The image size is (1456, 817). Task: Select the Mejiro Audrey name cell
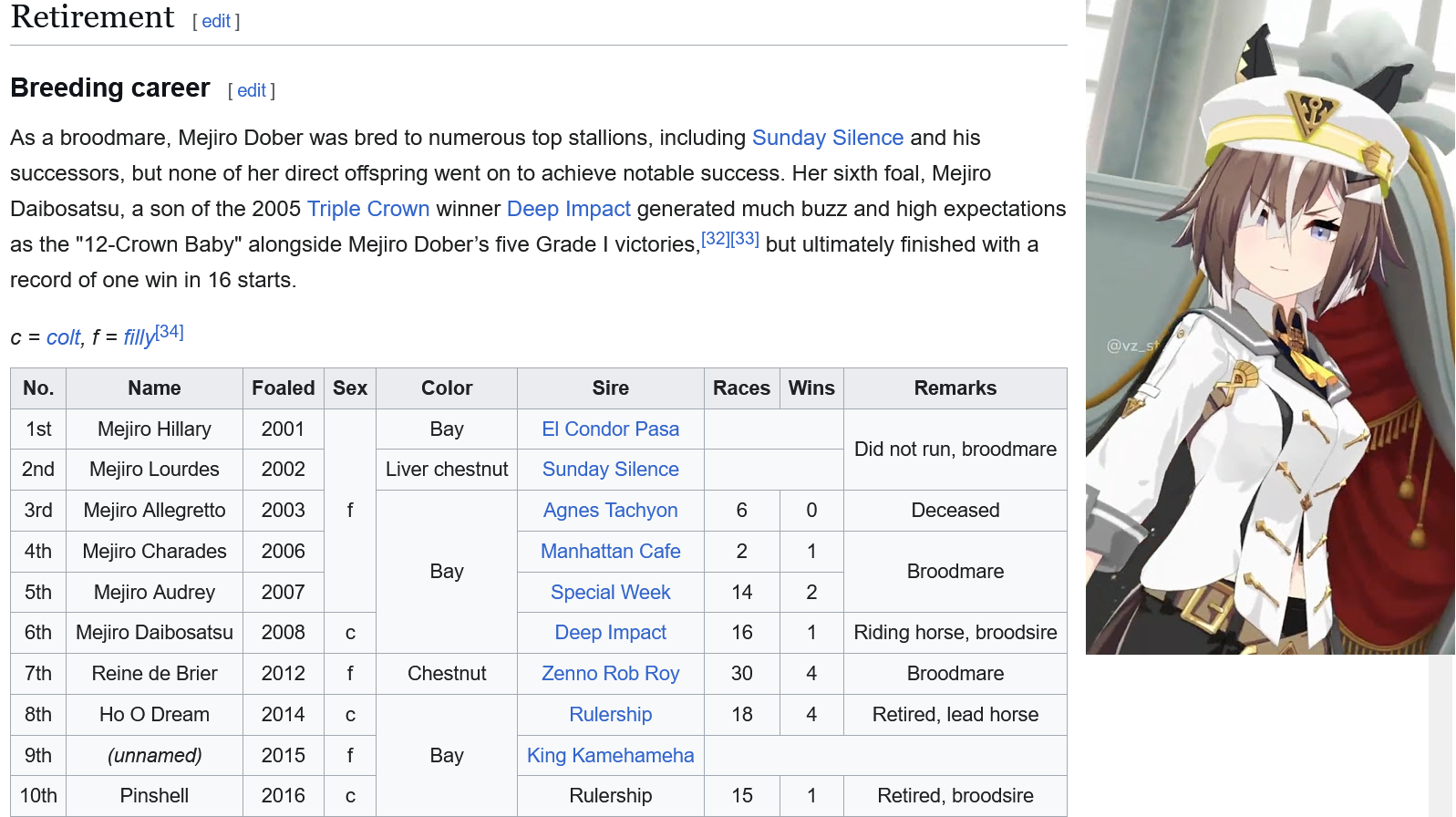155,593
